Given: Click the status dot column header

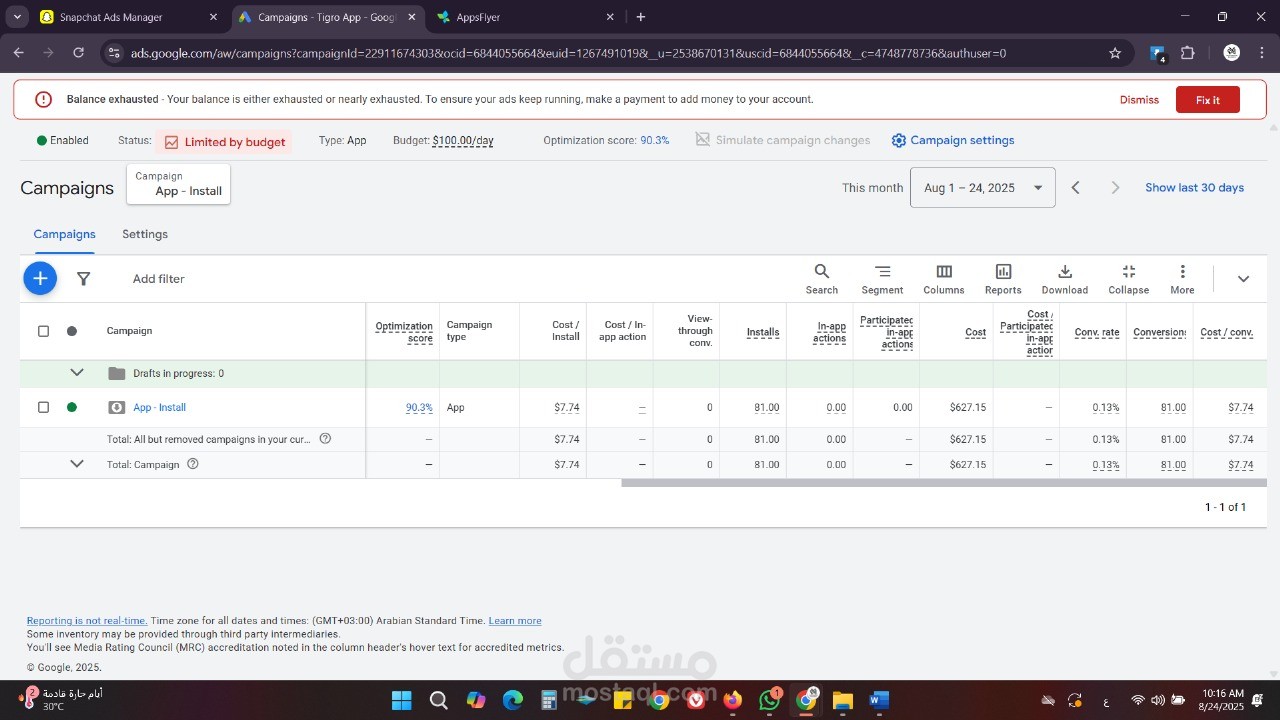Looking at the screenshot, I should point(71,331).
